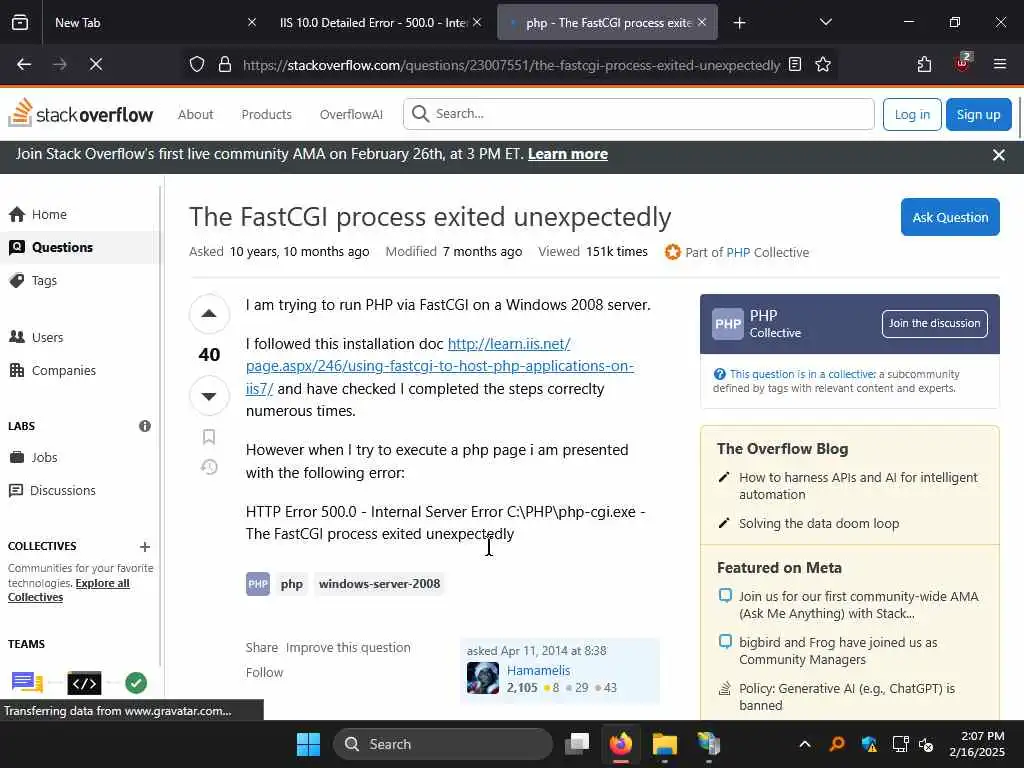
Task: Open Firefox tracking protection shield icon
Action: coord(197,64)
